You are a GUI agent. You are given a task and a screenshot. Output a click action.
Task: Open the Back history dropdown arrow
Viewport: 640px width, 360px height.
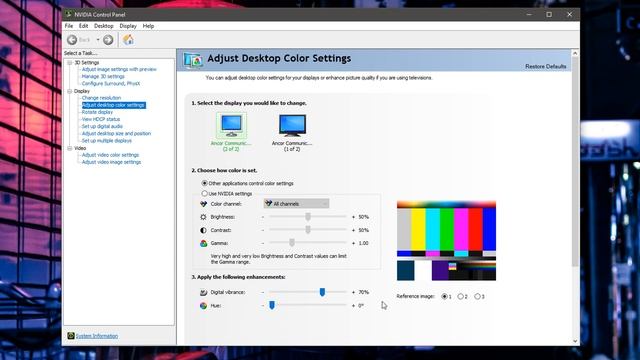(98, 40)
